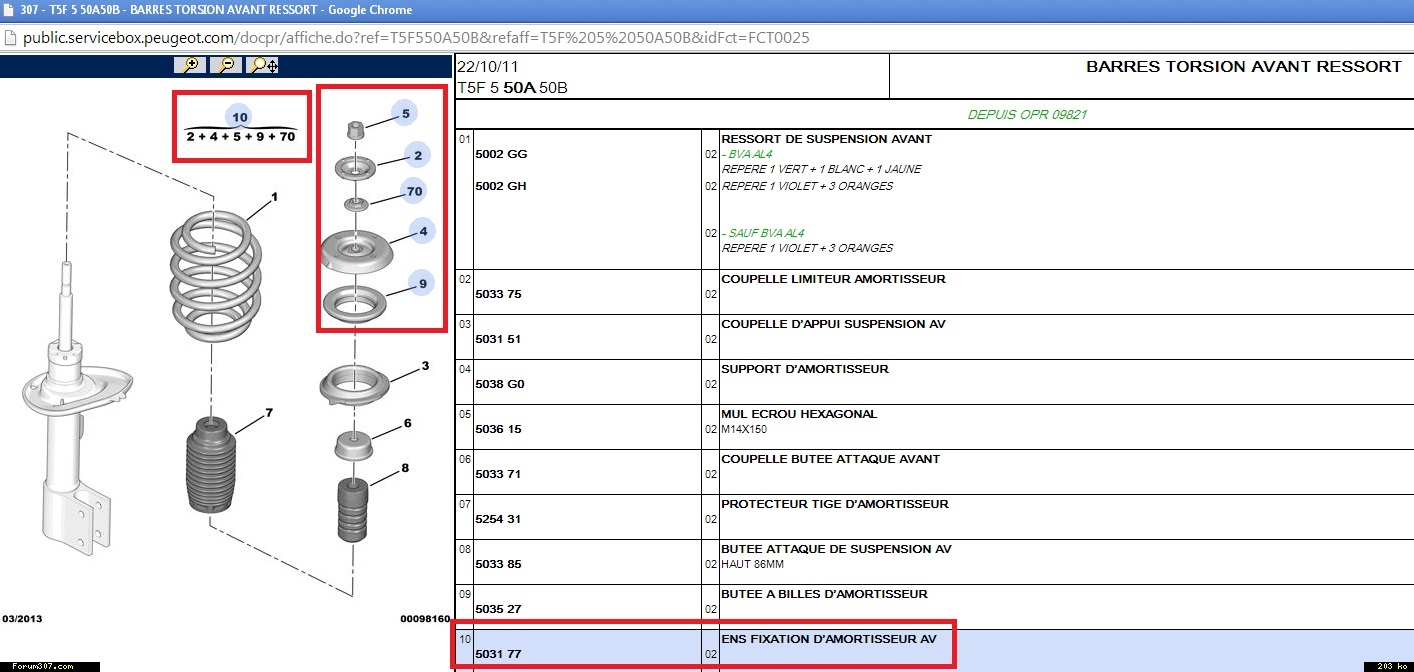Click part number 5033 75

tap(498, 294)
